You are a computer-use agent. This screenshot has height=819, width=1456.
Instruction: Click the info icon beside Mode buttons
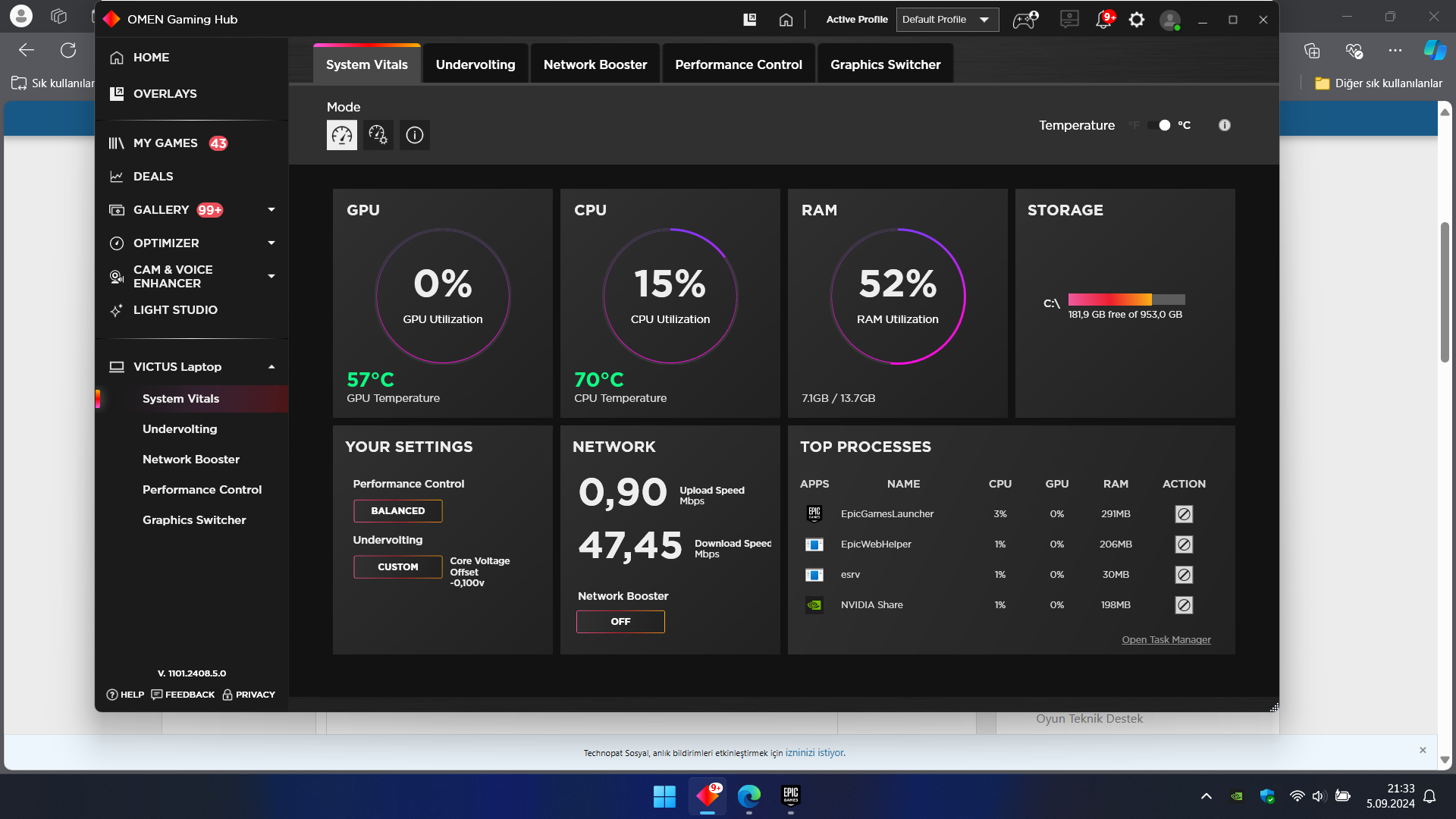click(x=414, y=135)
